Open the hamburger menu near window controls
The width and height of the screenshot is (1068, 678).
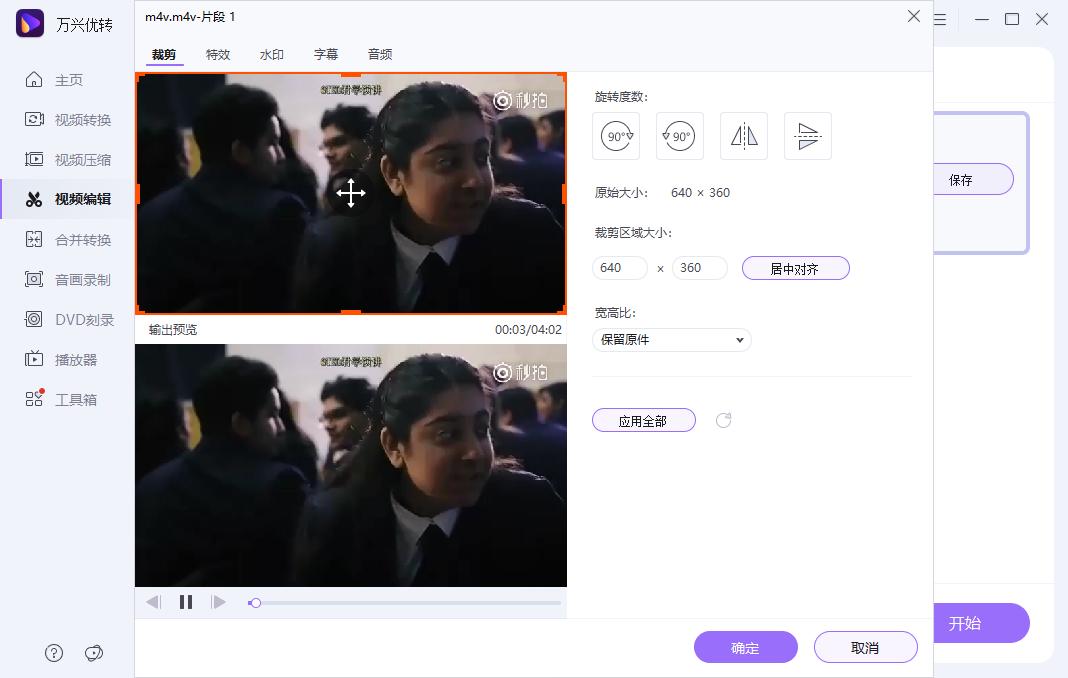click(x=938, y=18)
